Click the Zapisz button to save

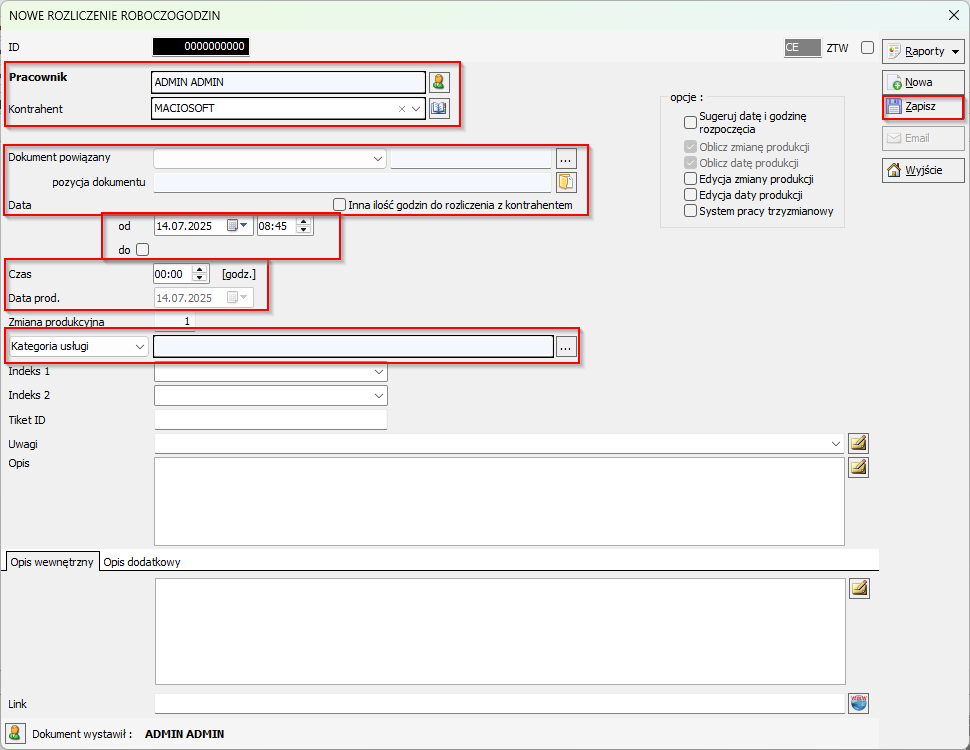coord(922,106)
